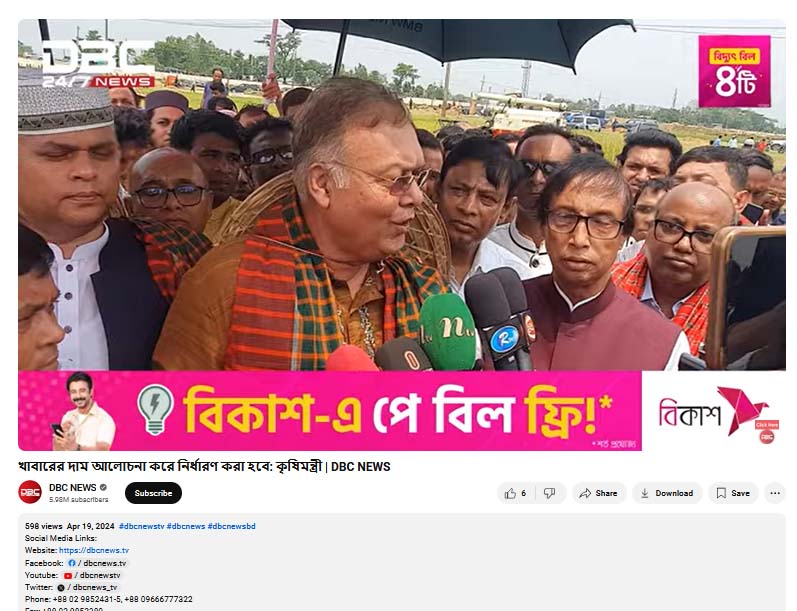Click the thumbs-up like icon
This screenshot has width=797, height=611.
coord(510,493)
